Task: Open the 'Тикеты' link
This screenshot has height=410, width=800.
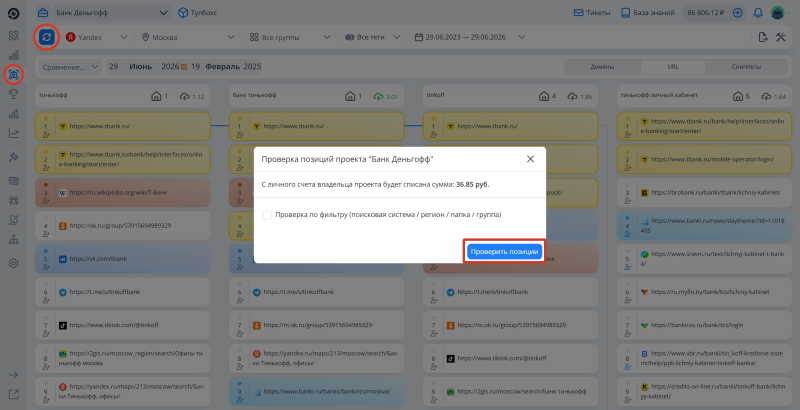Action: coord(592,13)
